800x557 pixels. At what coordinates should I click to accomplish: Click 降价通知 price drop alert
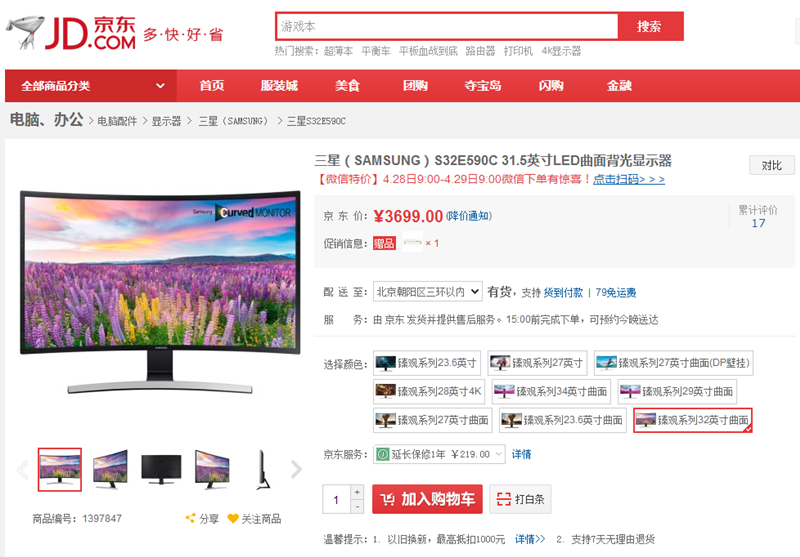tap(469, 216)
